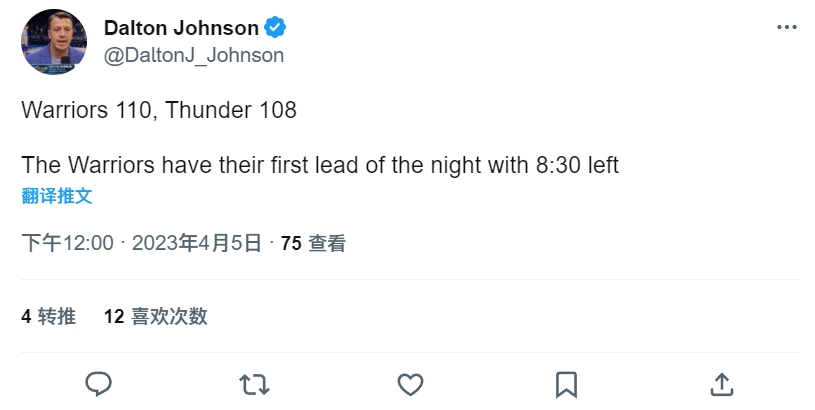Open the @DaltonJ_Johnson handle link
Screen dimensions: 815x410
pyautogui.click(x=194, y=55)
